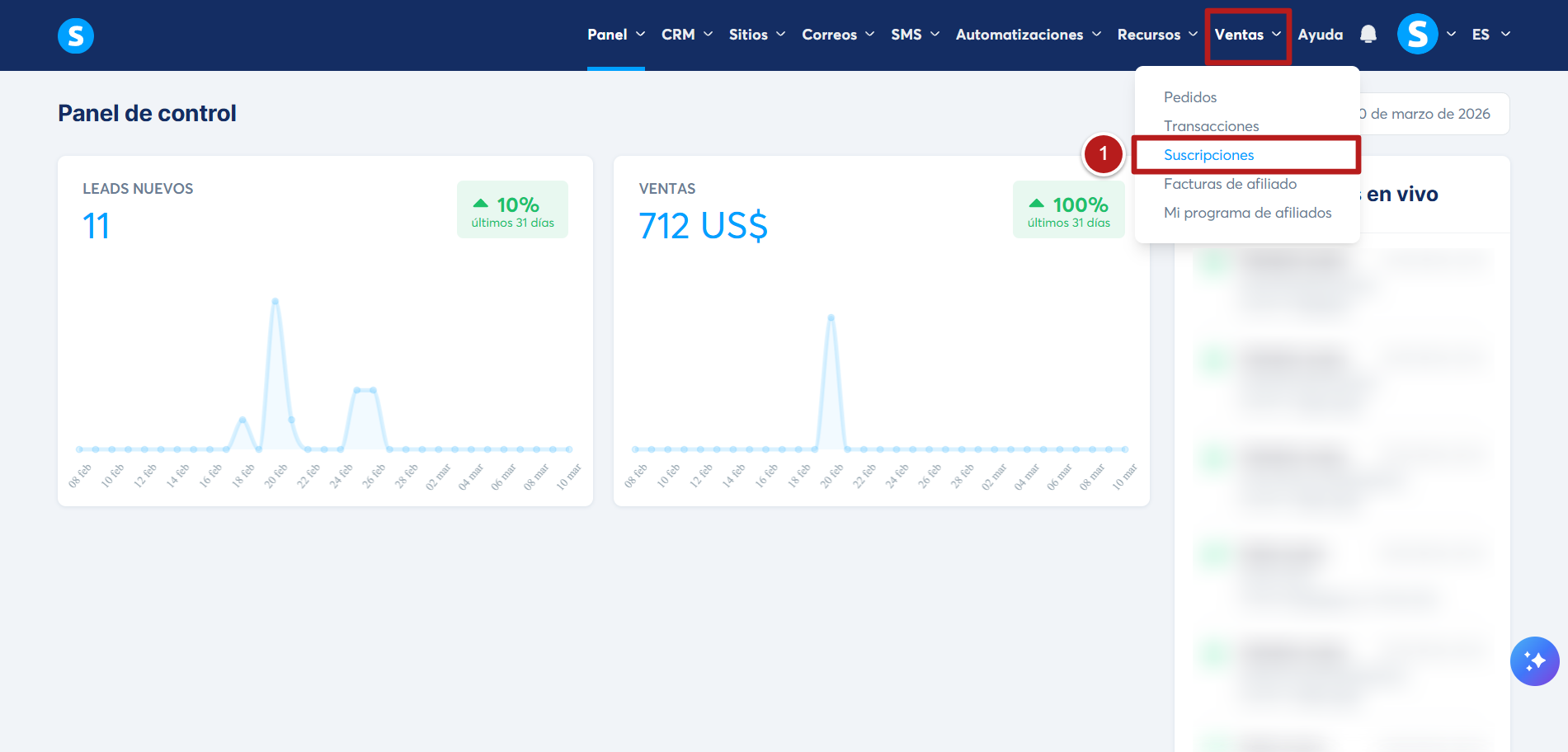
Task: Click the 10% growth badge
Action: (x=512, y=210)
